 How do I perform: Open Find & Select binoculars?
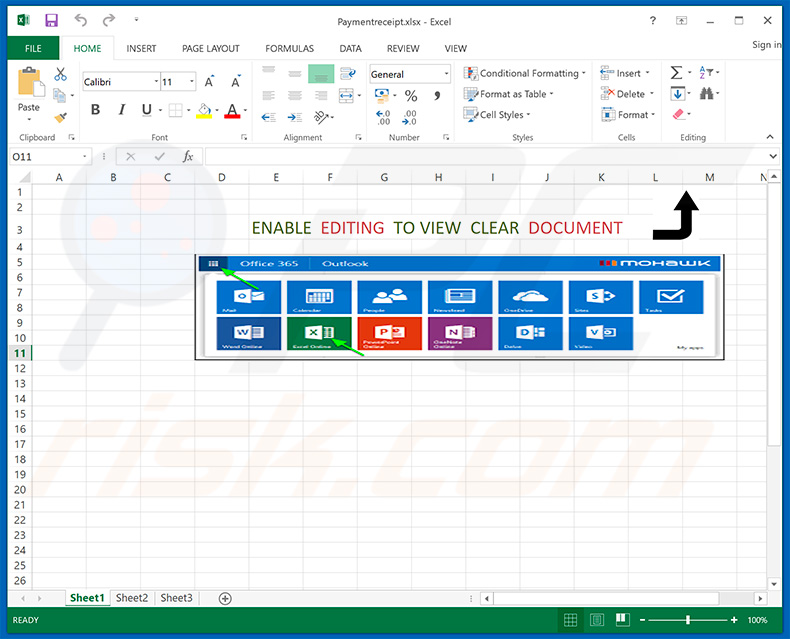pos(706,94)
